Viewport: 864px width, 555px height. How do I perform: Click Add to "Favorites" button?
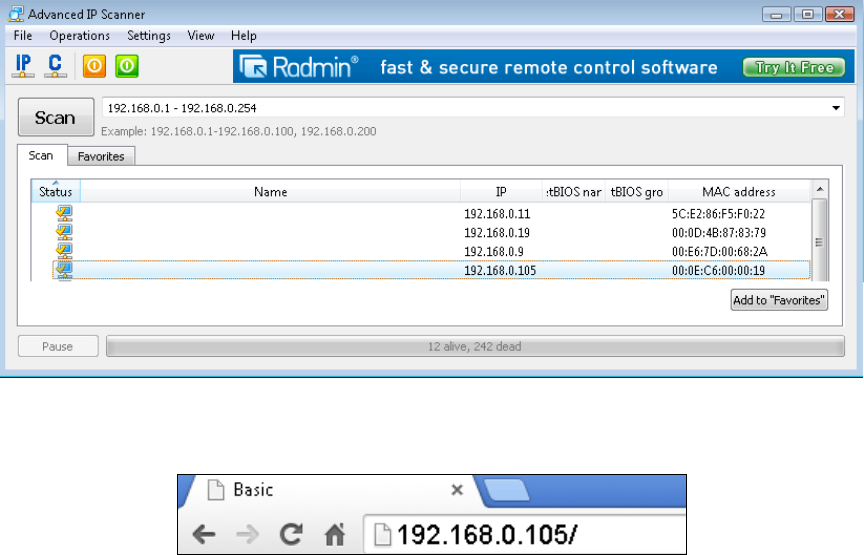(x=779, y=300)
